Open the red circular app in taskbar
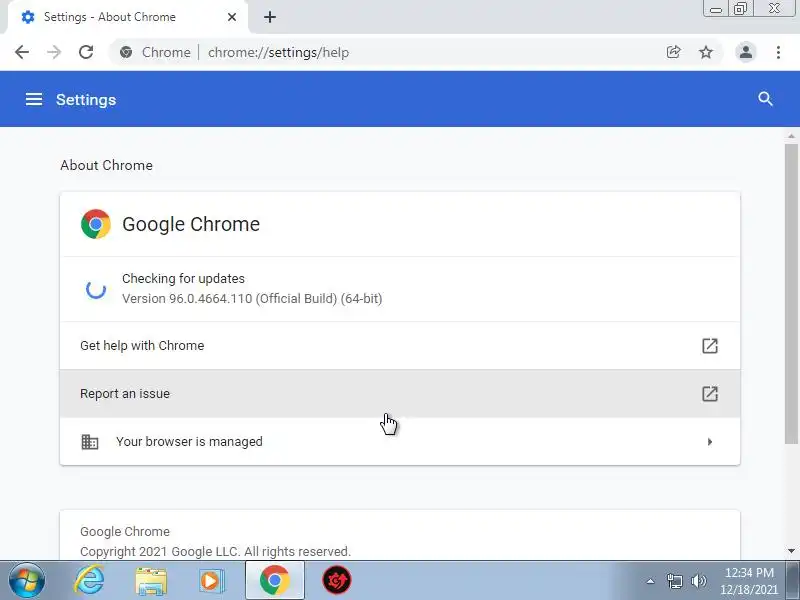The height and width of the screenshot is (600, 800). pyautogui.click(x=337, y=581)
